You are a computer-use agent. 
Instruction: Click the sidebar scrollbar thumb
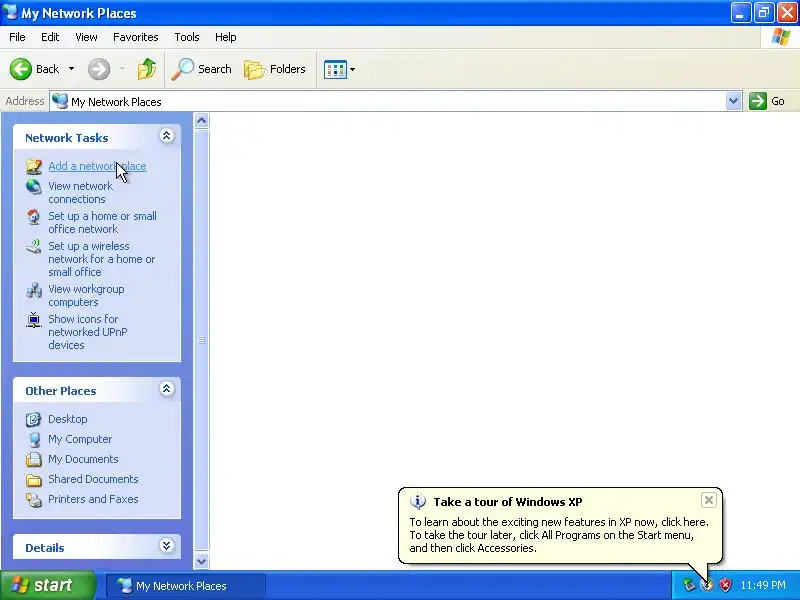[x=202, y=340]
